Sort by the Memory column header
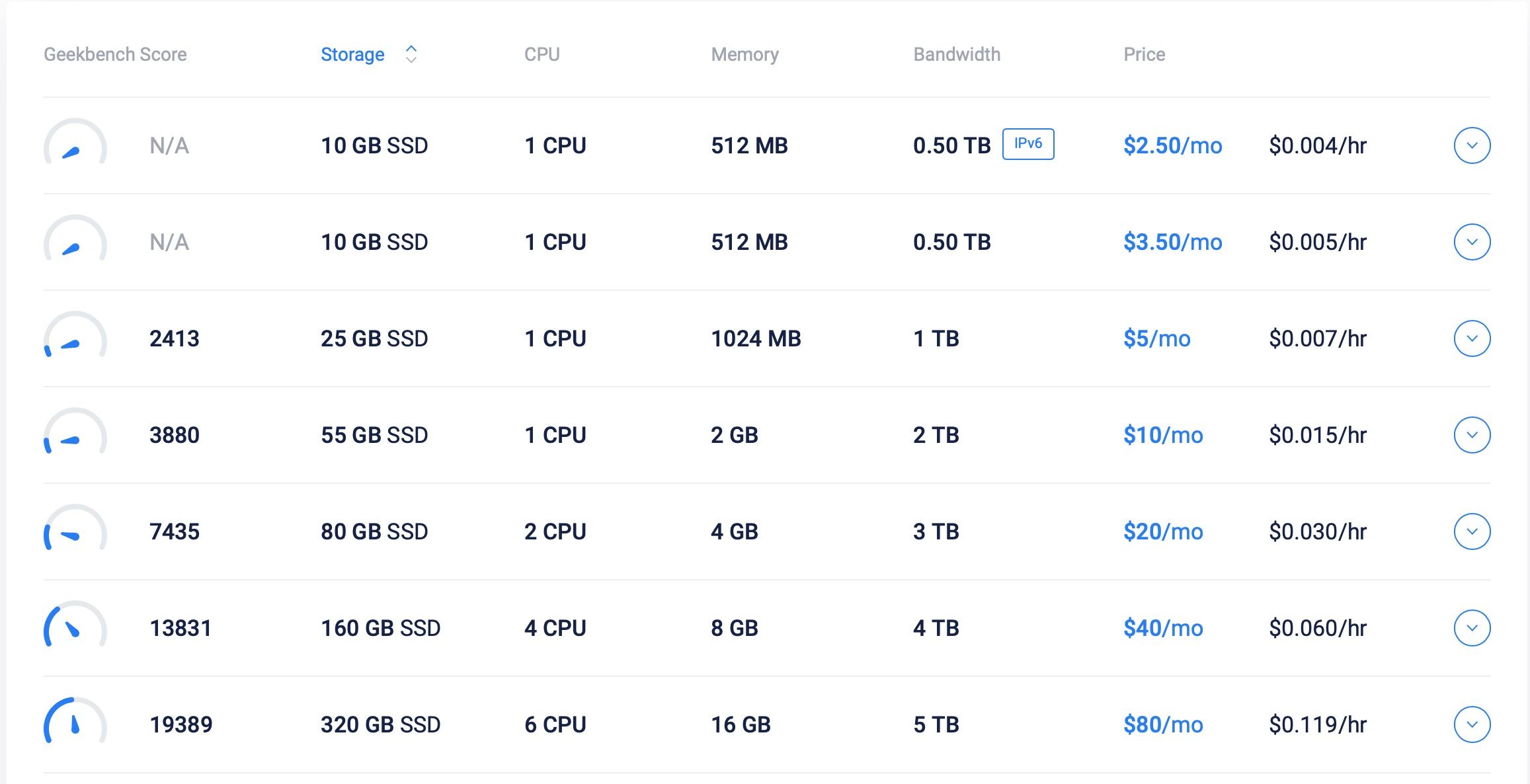 coord(745,54)
